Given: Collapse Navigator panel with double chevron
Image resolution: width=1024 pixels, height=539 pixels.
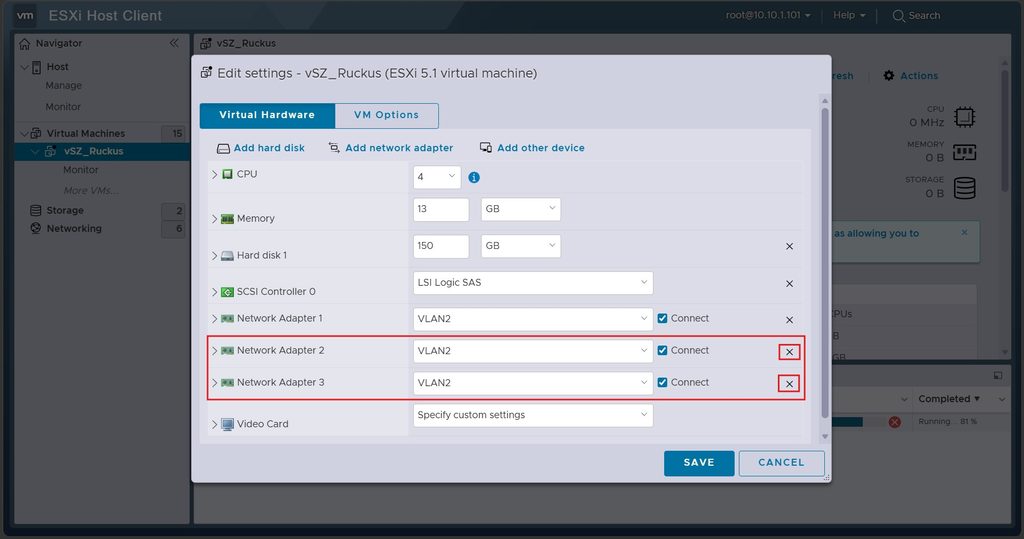Looking at the screenshot, I should point(174,43).
